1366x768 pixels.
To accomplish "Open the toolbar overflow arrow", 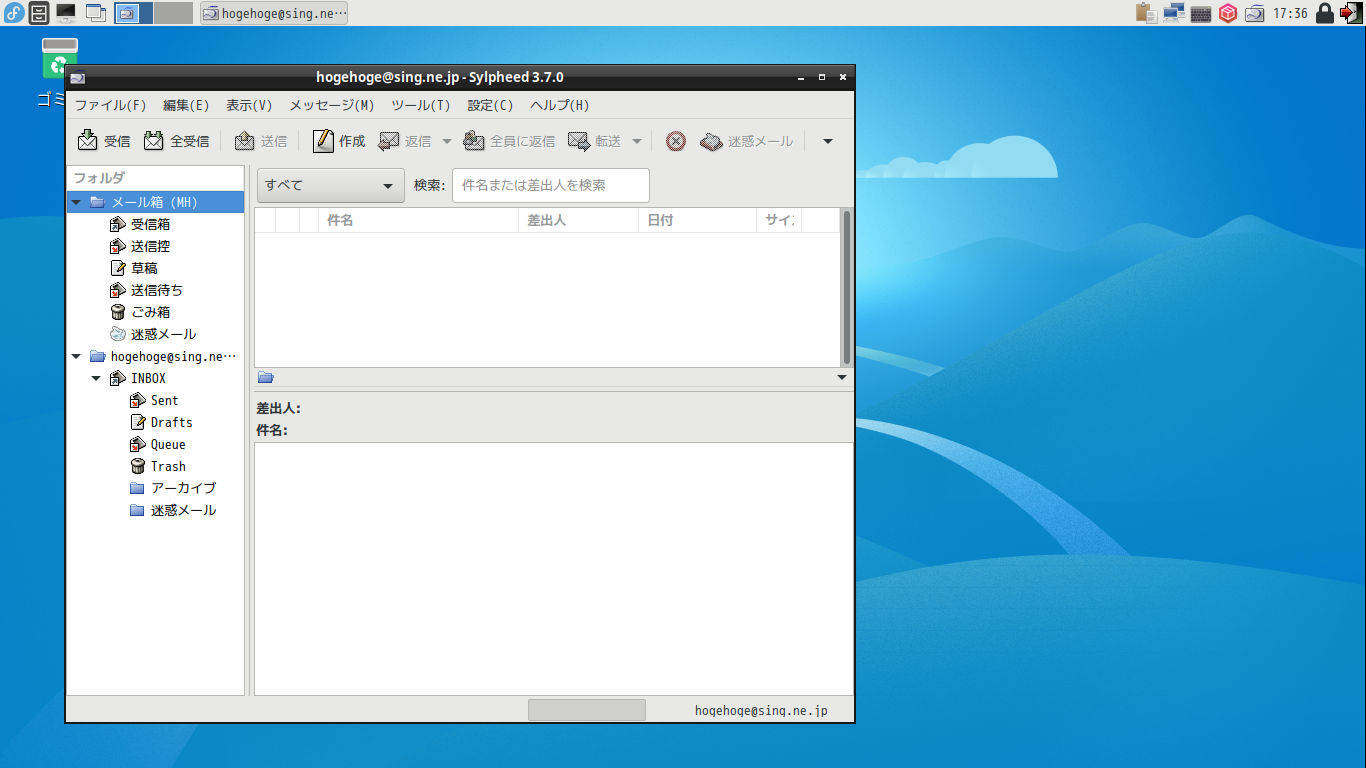I will click(828, 141).
